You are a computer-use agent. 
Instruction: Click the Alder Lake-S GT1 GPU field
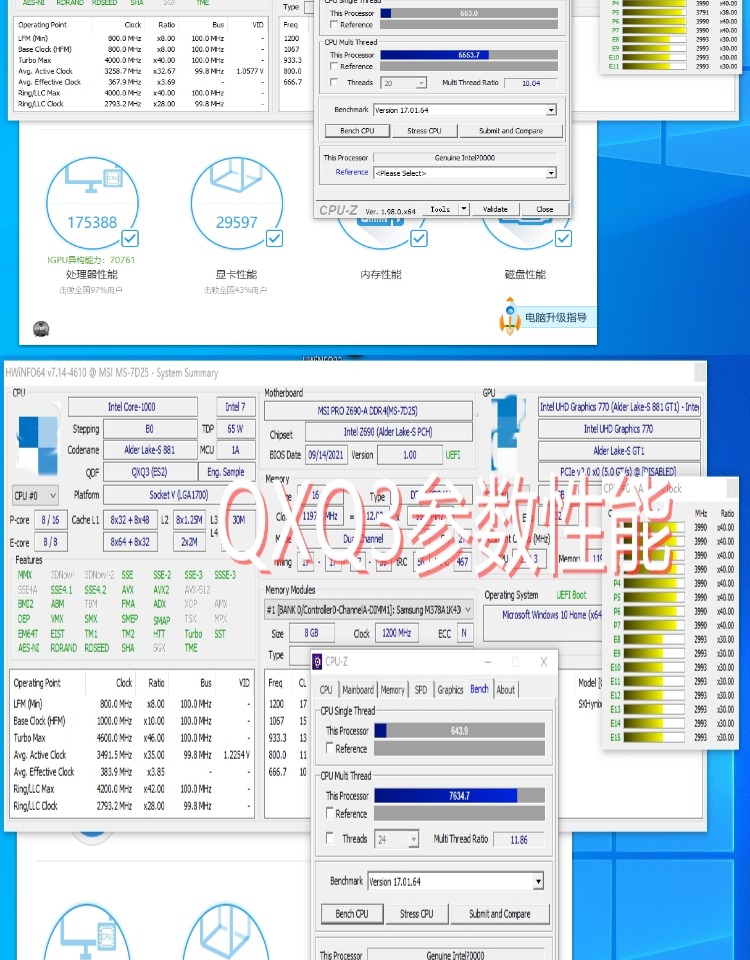coord(619,451)
